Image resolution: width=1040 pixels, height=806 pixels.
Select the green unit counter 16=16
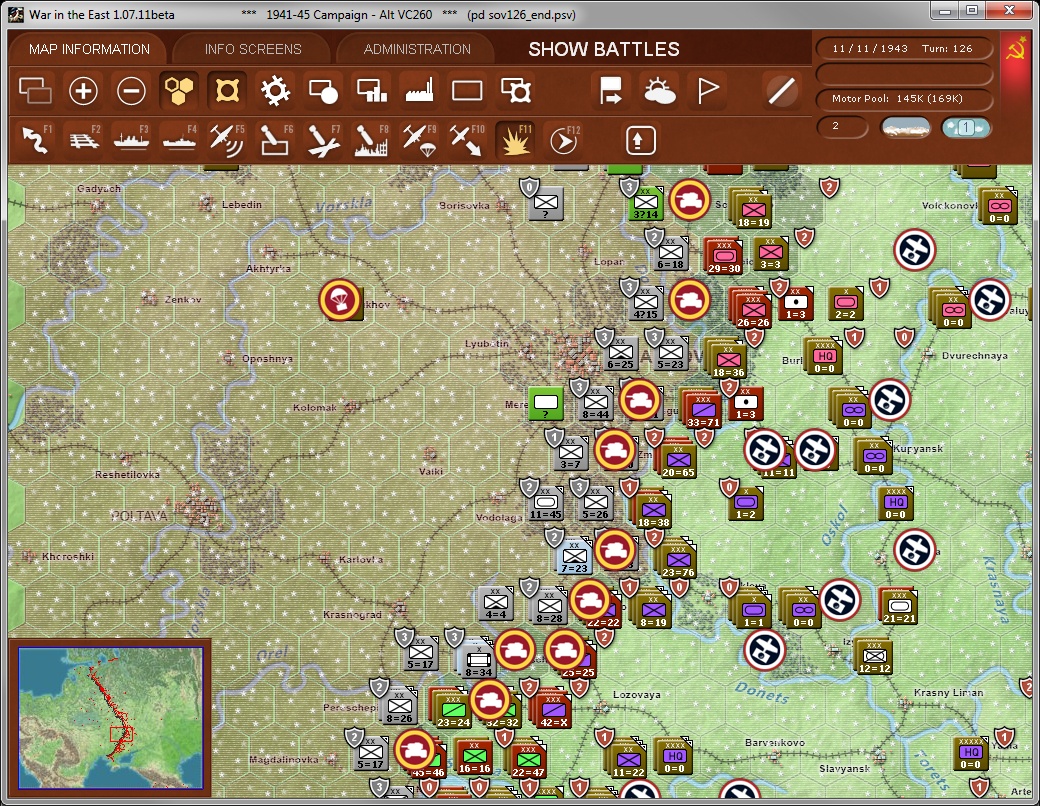[x=475, y=758]
